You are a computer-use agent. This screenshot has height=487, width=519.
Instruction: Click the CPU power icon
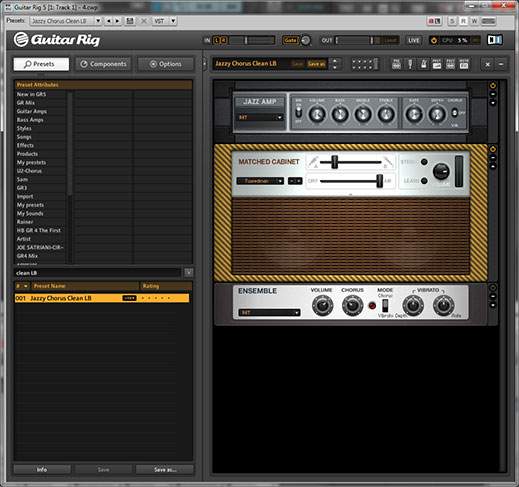(x=434, y=40)
